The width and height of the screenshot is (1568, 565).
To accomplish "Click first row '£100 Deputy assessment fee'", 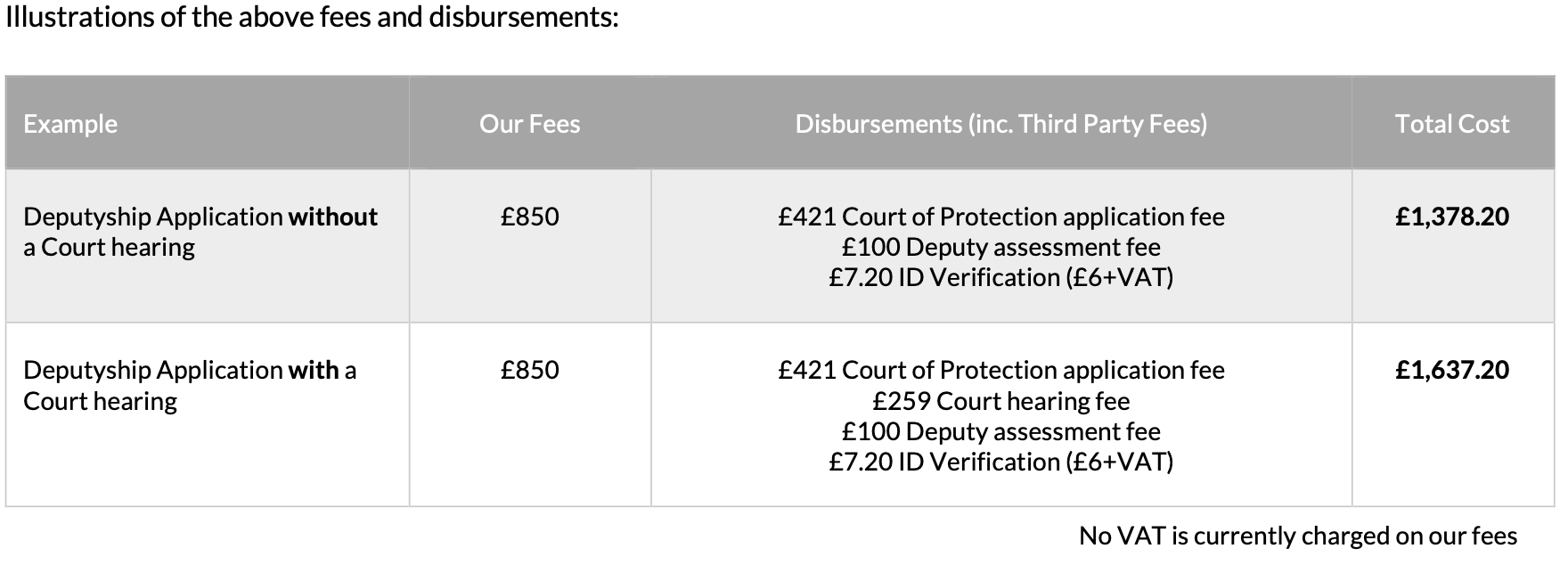I will 1001,247.
